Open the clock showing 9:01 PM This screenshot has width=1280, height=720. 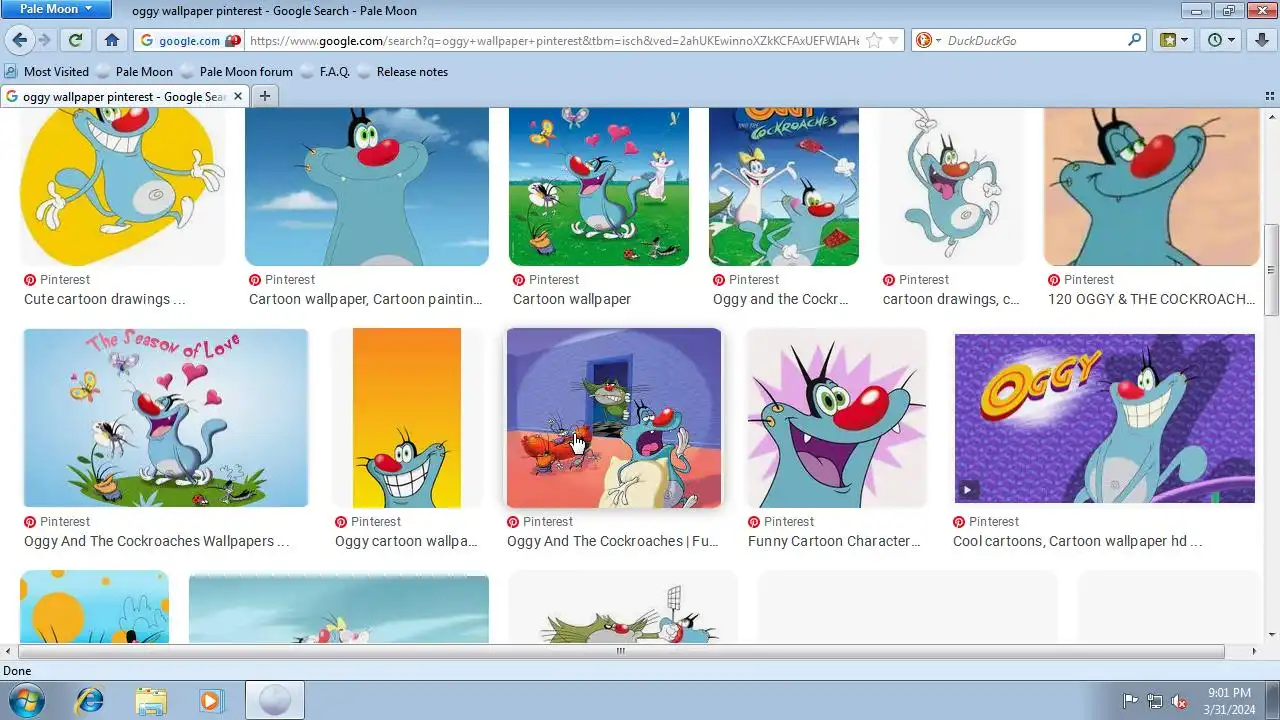tap(1229, 701)
